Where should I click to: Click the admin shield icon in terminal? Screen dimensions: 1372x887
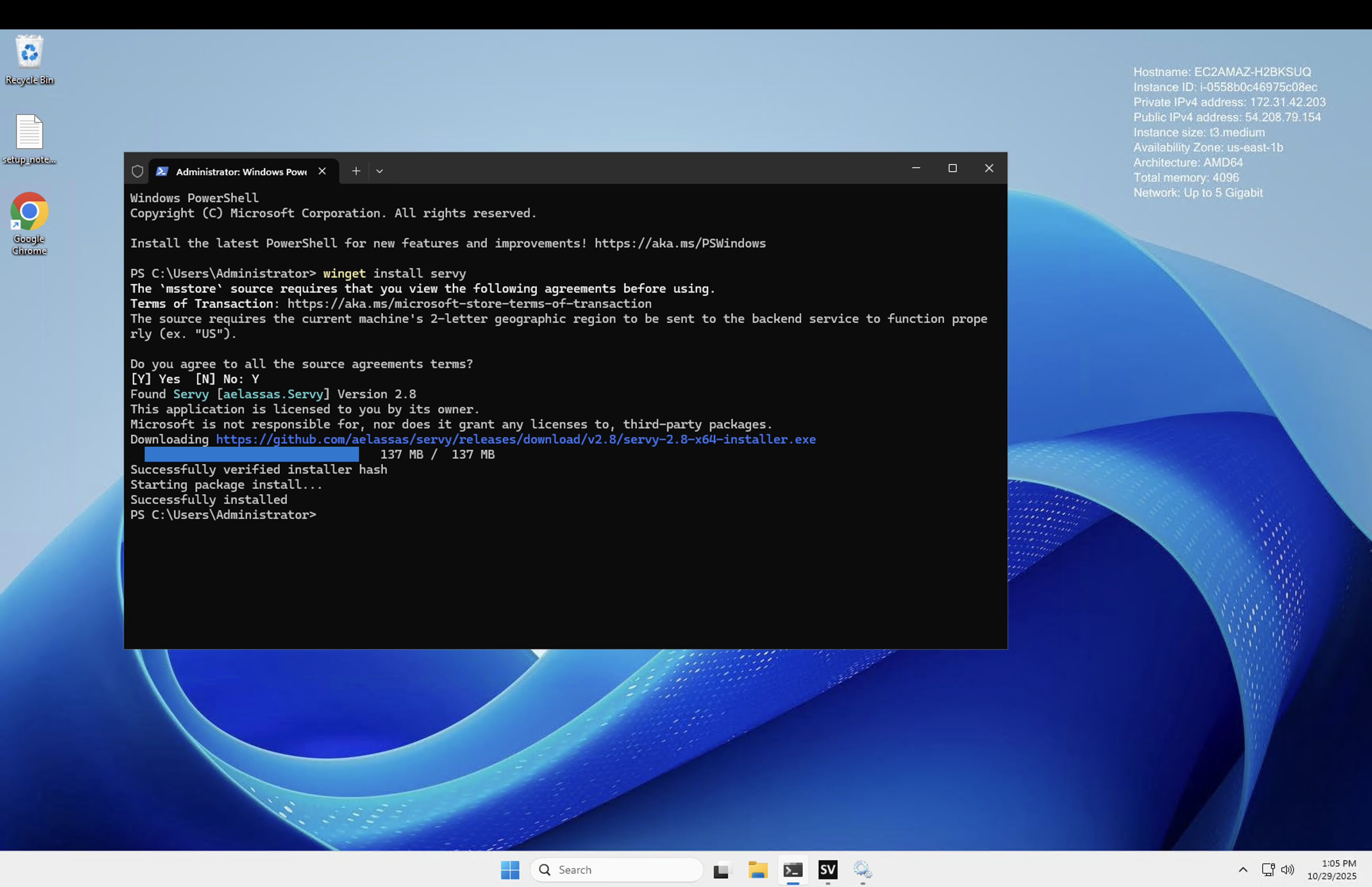coord(137,171)
